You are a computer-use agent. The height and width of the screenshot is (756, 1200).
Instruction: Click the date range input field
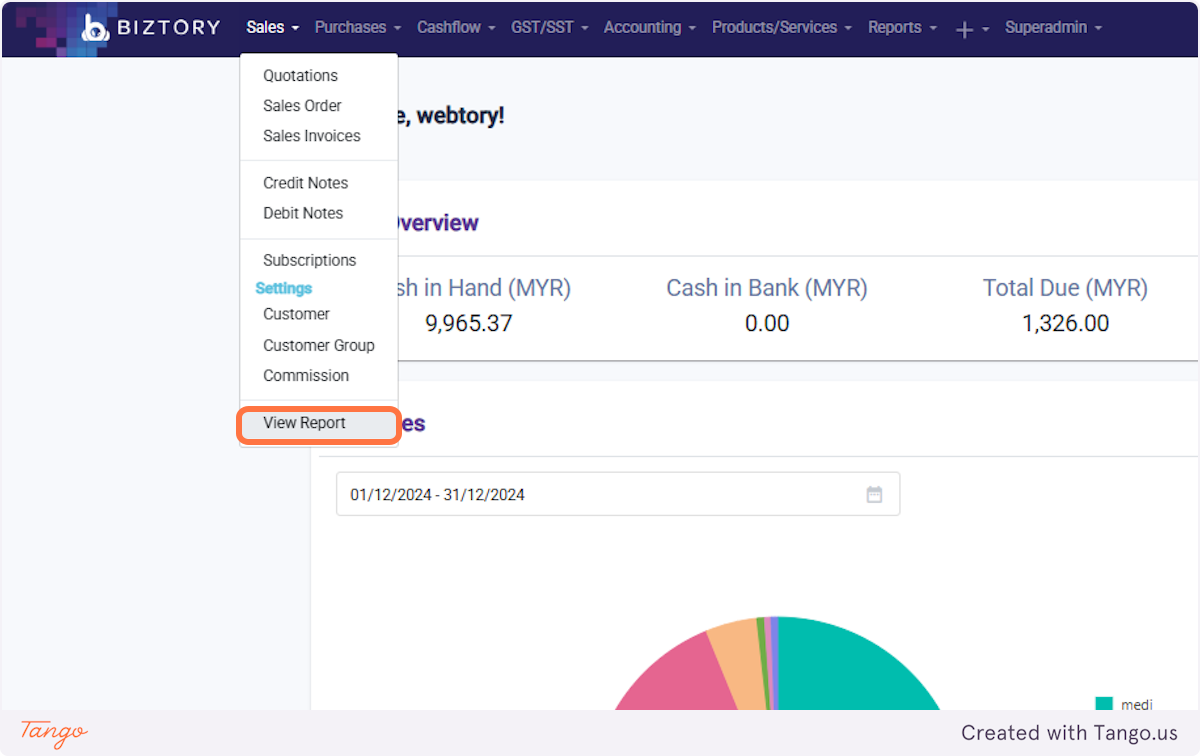pos(618,494)
